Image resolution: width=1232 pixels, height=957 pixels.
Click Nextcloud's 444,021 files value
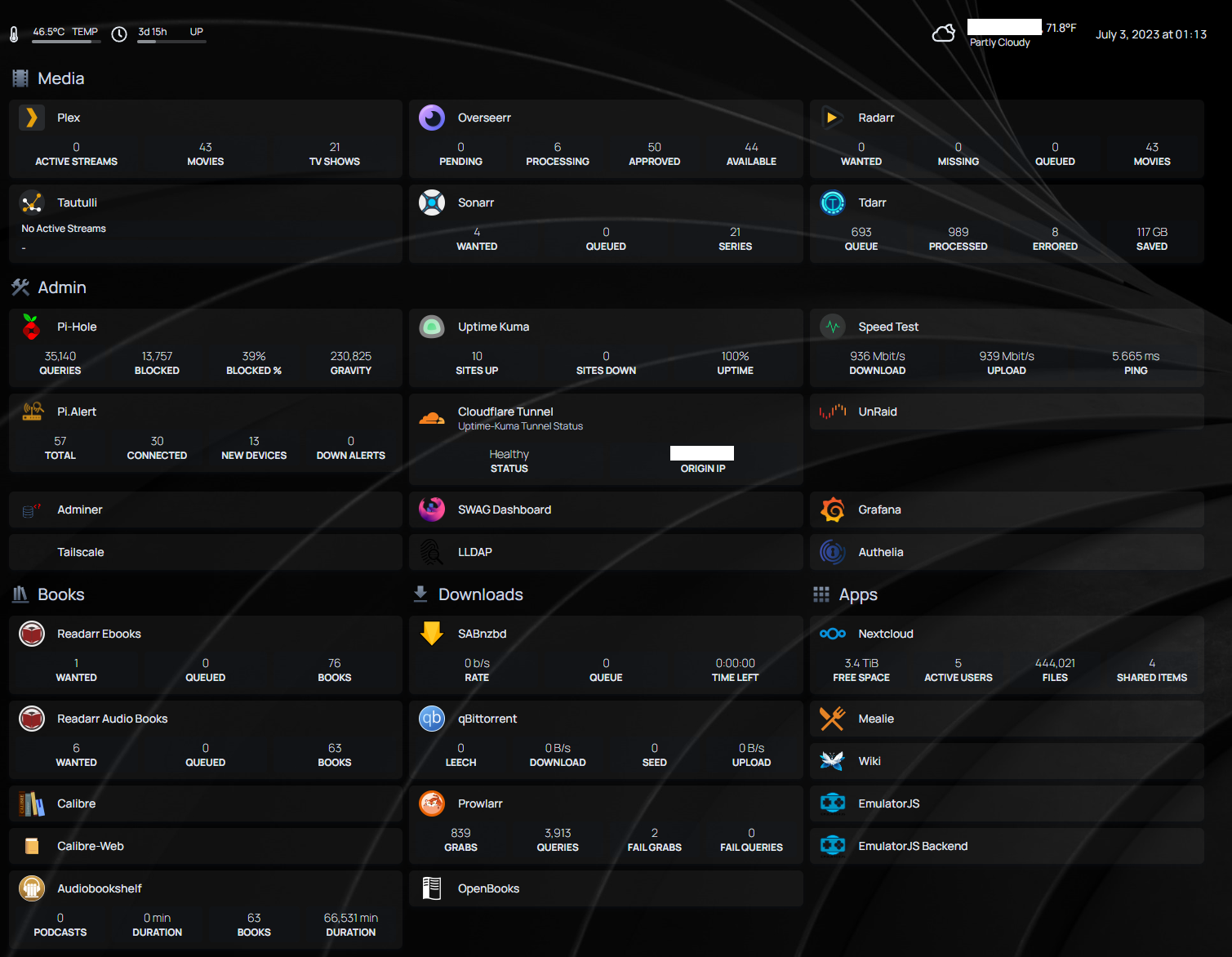pos(1055,663)
